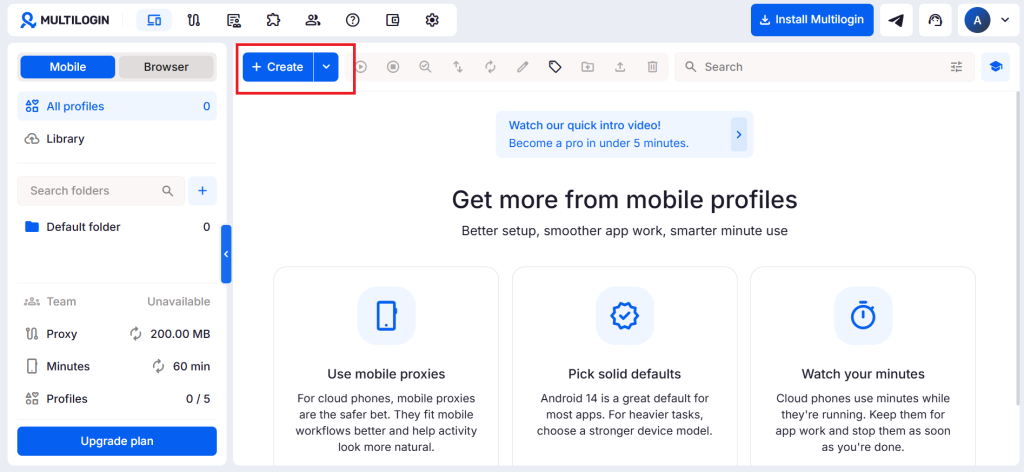Click the Search folders input field
Screen dimensions: 1024x472
coord(94,191)
